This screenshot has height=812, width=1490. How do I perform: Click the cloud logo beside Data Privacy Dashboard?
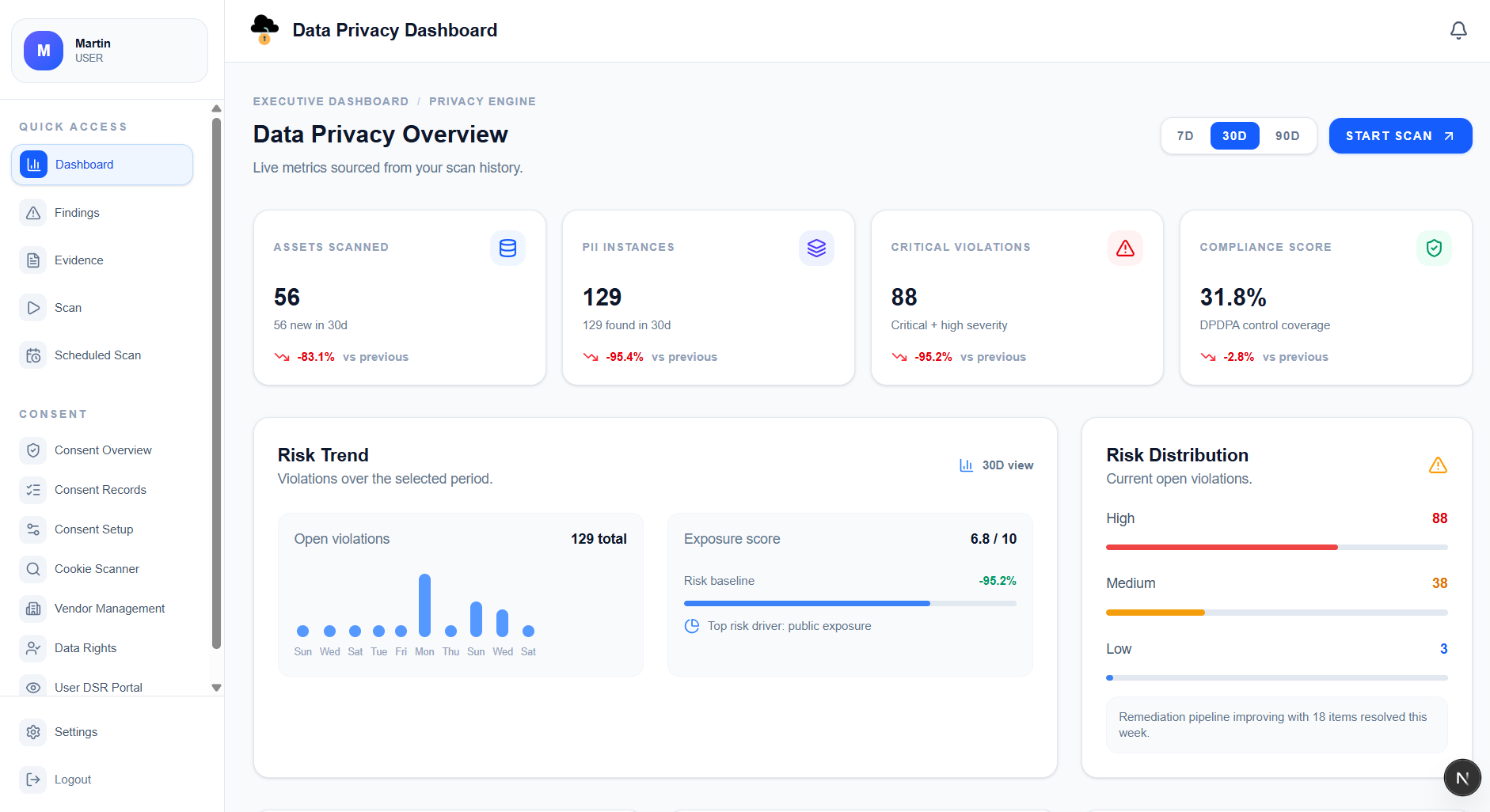[264, 29]
